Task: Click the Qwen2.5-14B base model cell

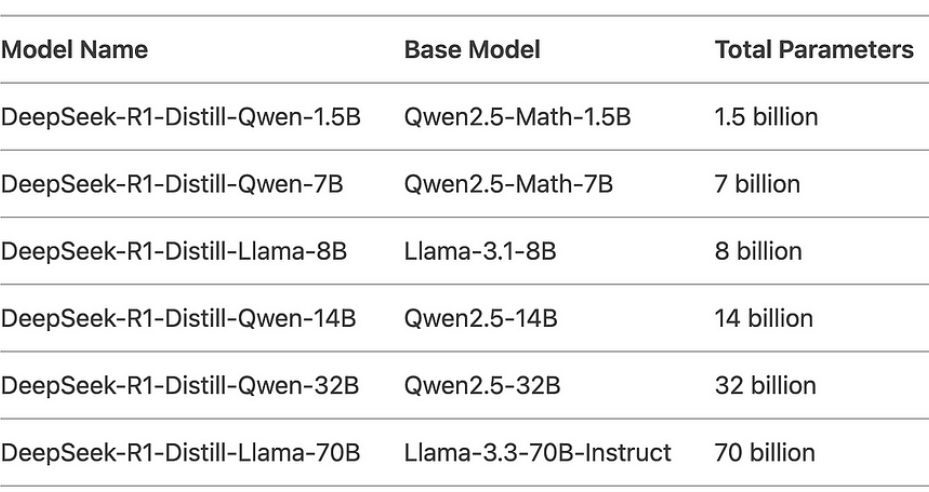Action: 481,318
